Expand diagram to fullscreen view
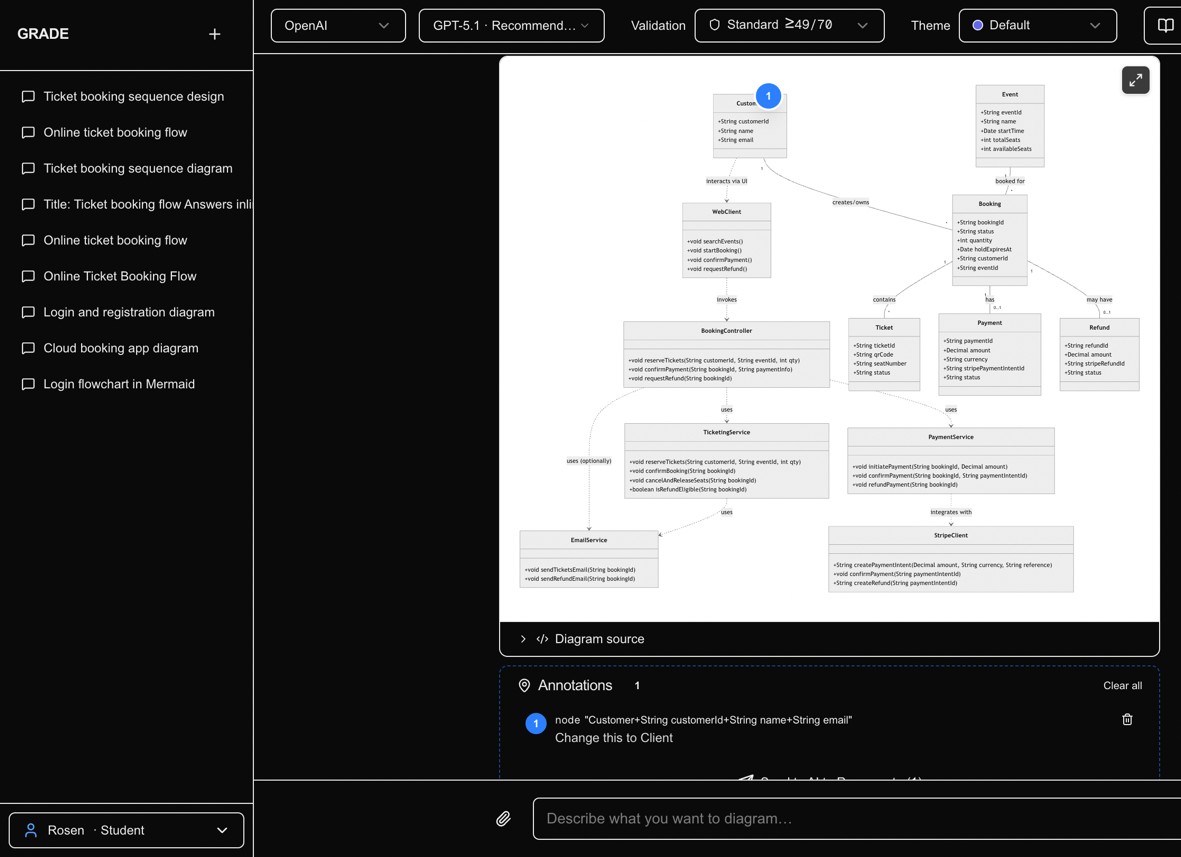1181x857 pixels. click(x=1135, y=80)
